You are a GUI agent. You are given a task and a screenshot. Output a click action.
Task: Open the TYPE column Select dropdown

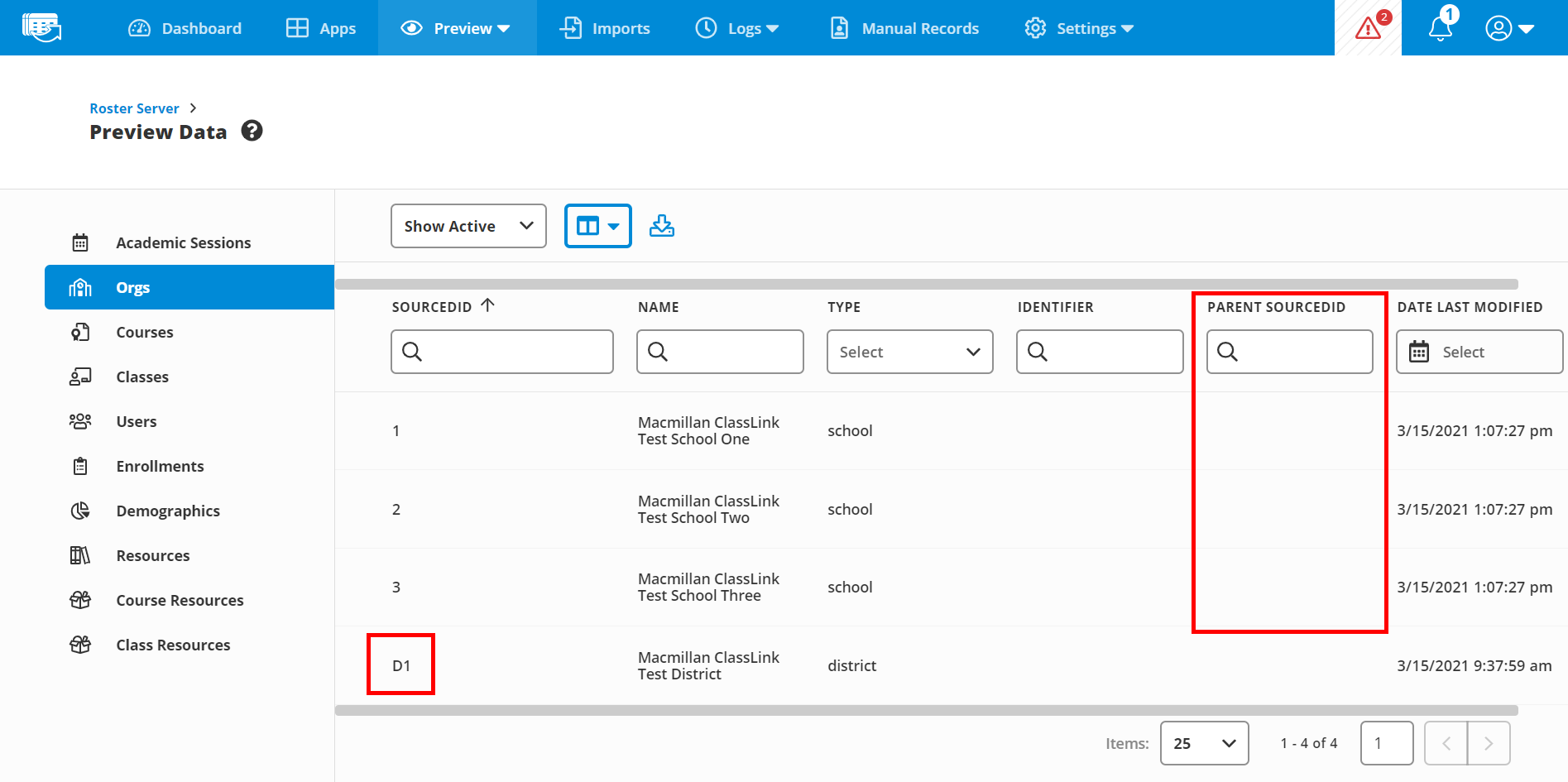pyautogui.click(x=909, y=351)
